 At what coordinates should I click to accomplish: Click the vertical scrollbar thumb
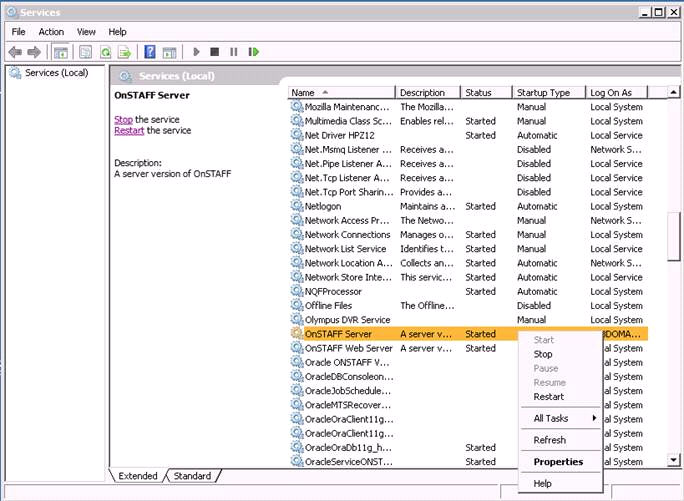click(674, 236)
